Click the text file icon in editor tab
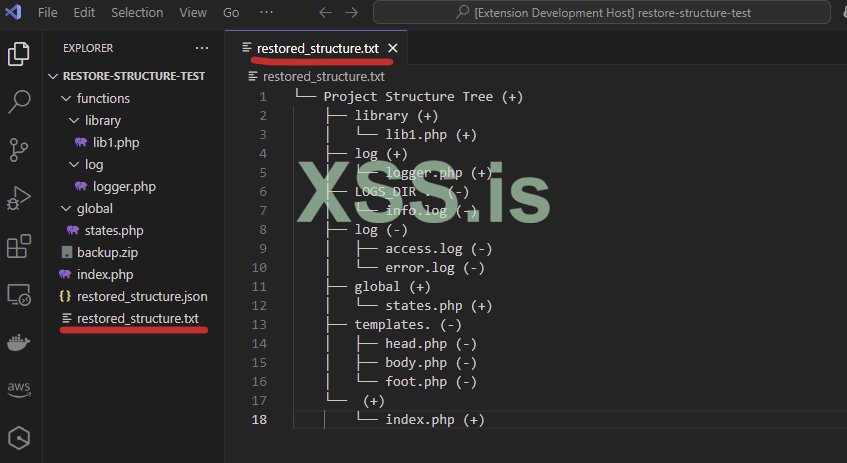This screenshot has height=463, width=847. pyautogui.click(x=247, y=48)
